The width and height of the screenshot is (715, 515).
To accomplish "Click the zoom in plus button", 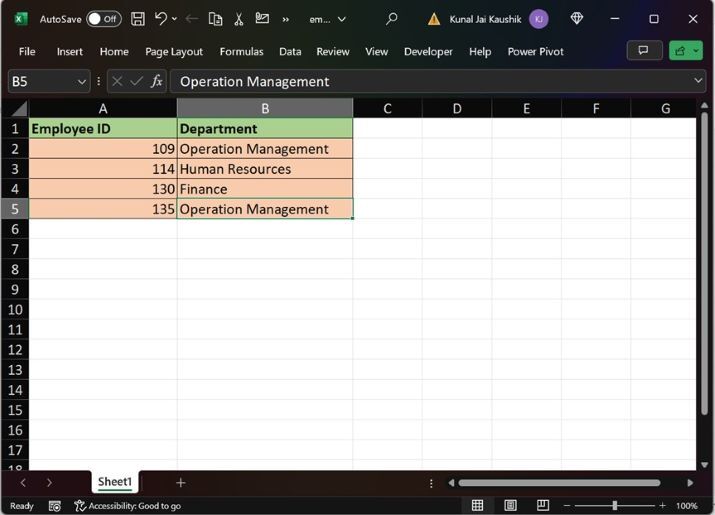I will 662,505.
